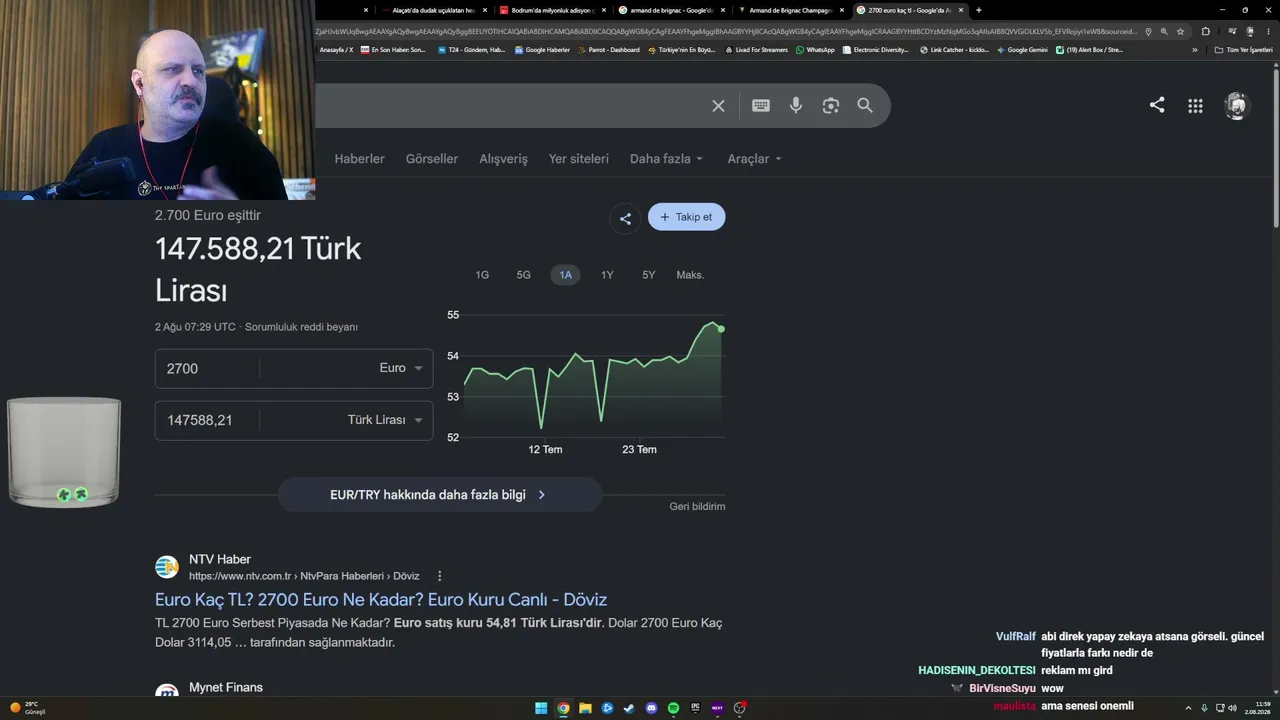Viewport: 1280px width, 720px height.
Task: Select the Maks. chart range
Action: tap(690, 275)
